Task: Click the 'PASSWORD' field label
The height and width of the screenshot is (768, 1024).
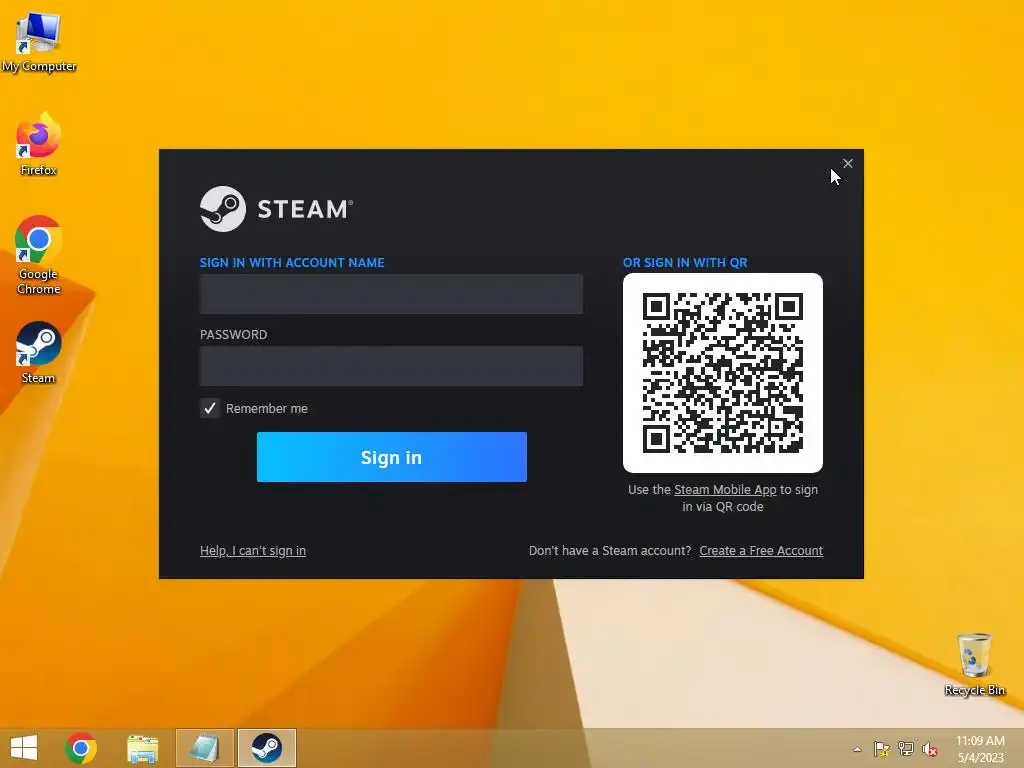Action: (233, 334)
